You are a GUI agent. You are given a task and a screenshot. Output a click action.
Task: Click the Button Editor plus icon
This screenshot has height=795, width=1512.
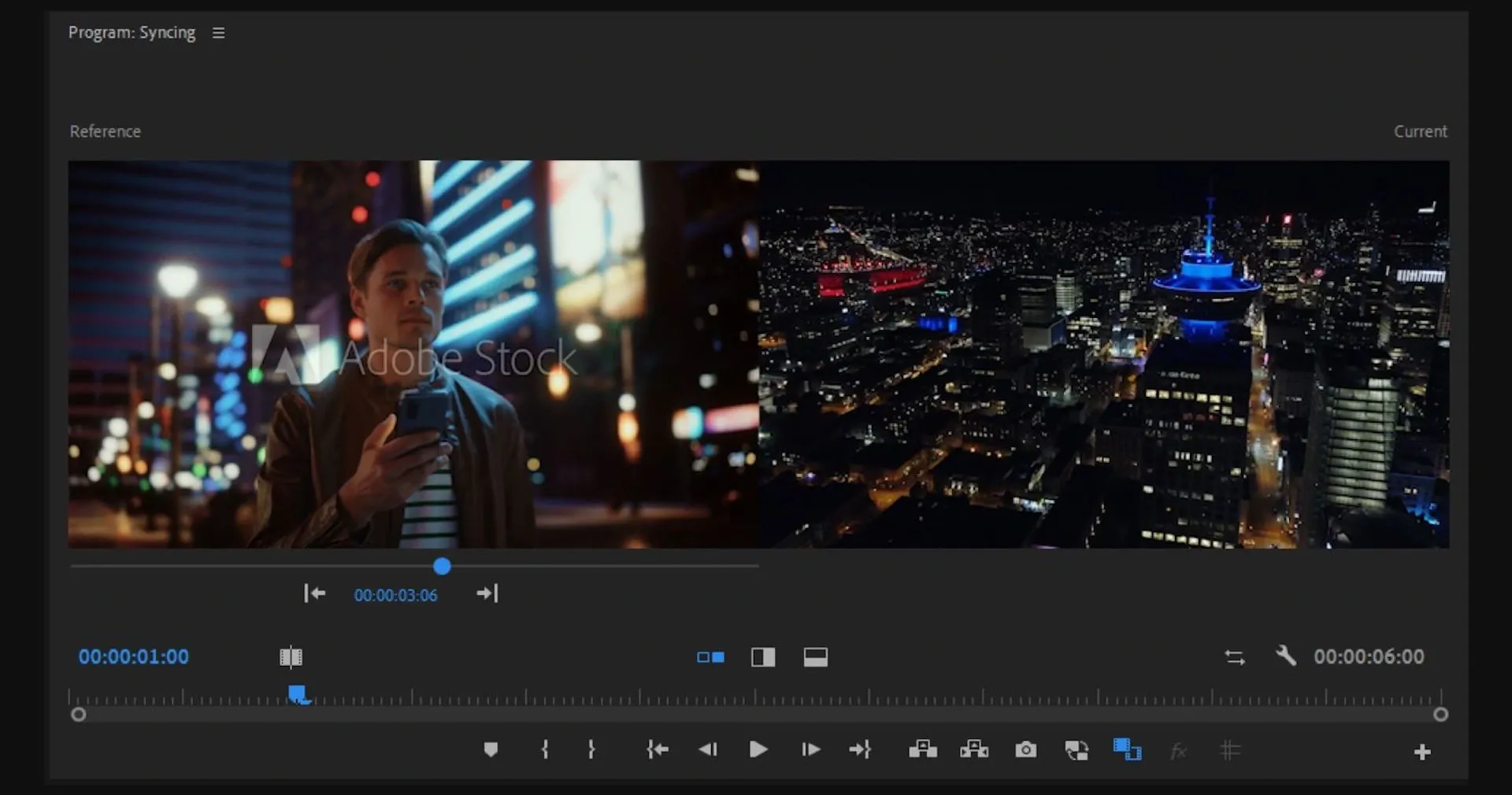[x=1422, y=752]
